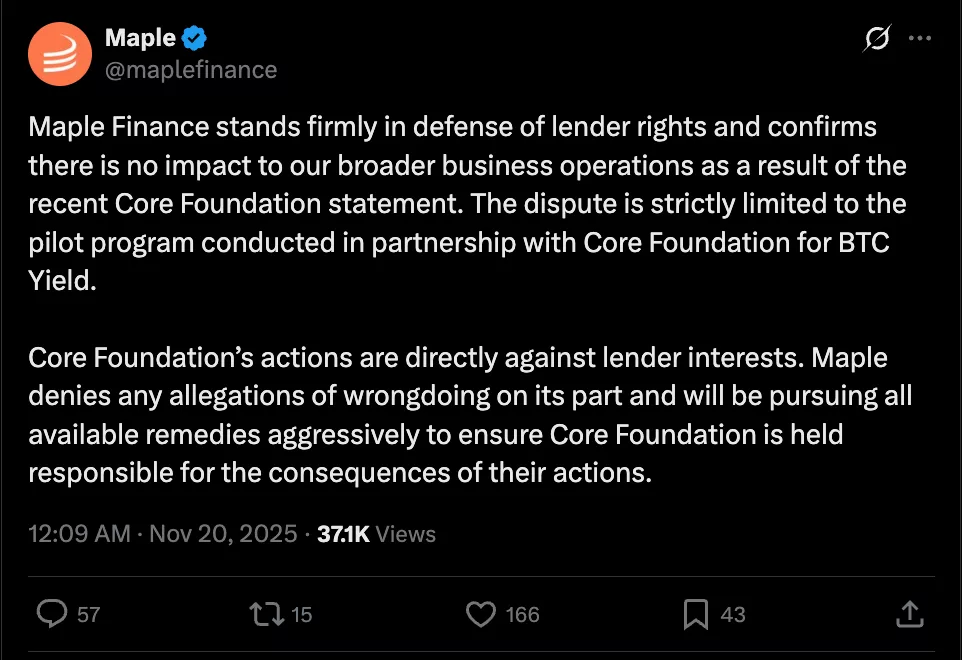Toggle repost via the retweet arrows
Image resolution: width=962 pixels, height=660 pixels.
click(x=268, y=614)
